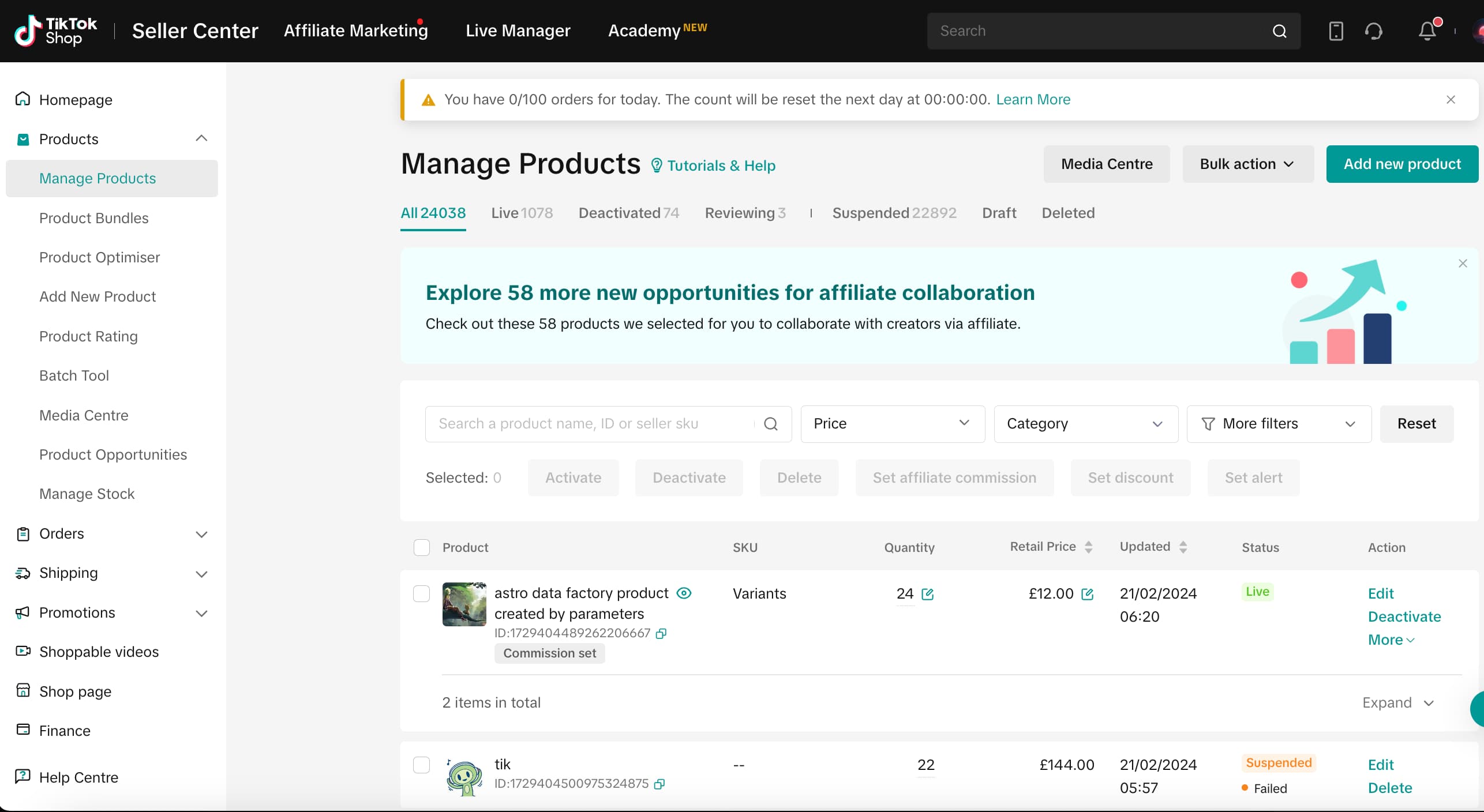
Task: Open the tik product thumbnail
Action: coord(464,776)
